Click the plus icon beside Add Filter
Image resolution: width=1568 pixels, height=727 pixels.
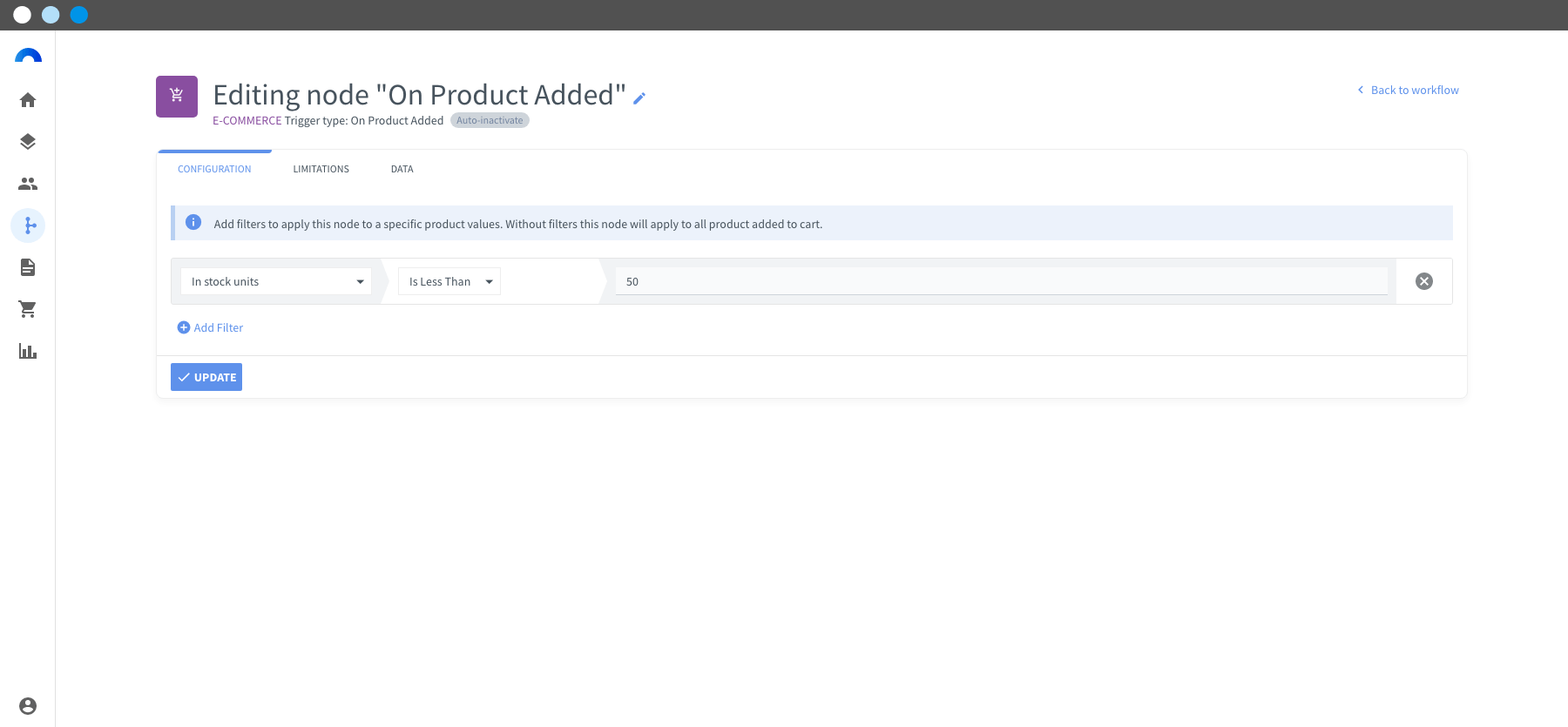184,327
